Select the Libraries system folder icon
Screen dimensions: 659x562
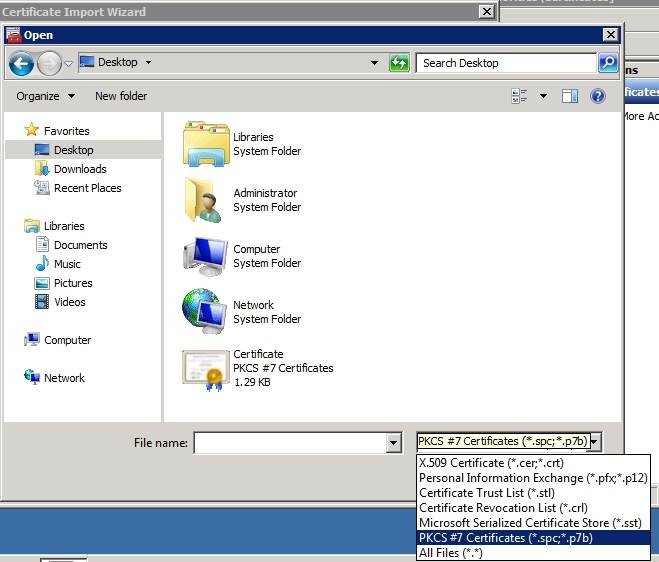[206, 144]
